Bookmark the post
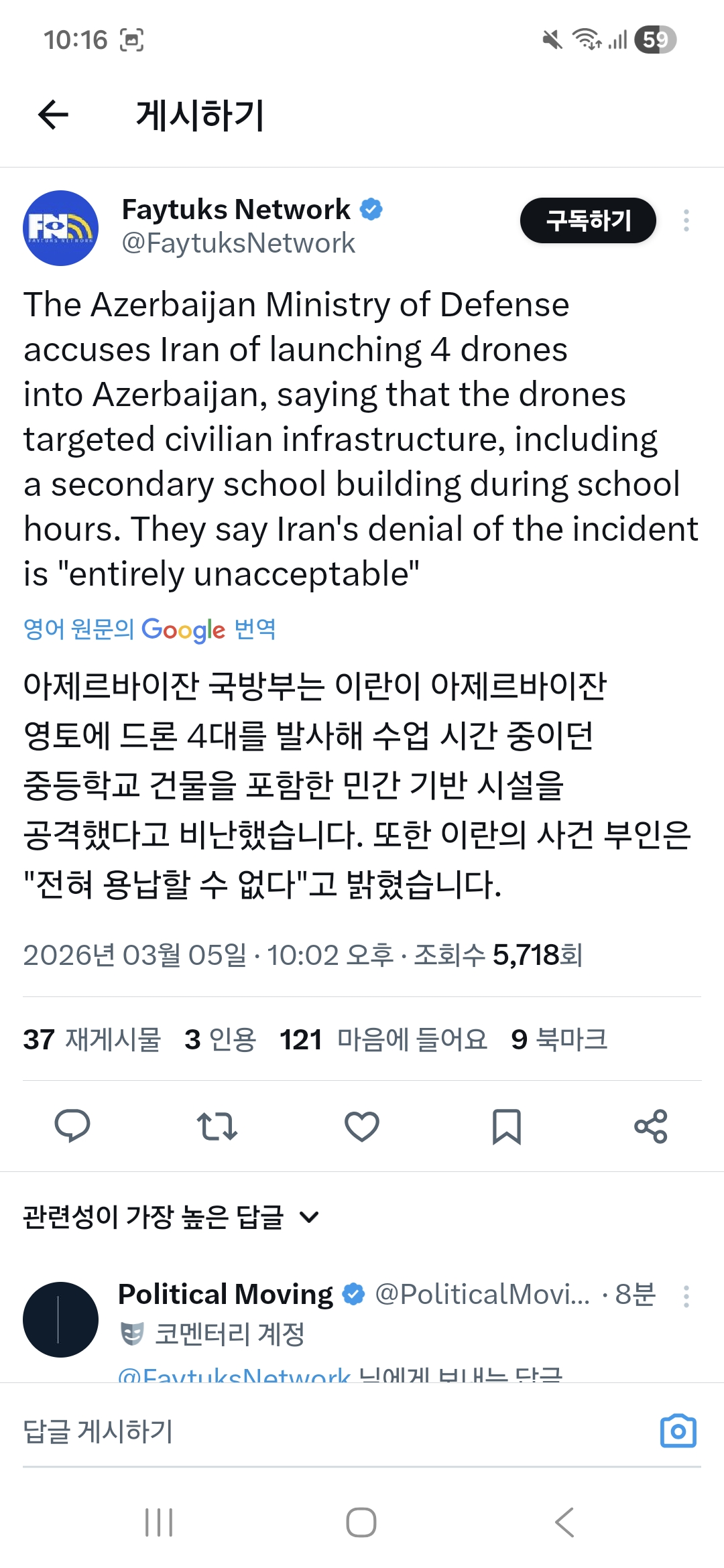 (x=506, y=1126)
